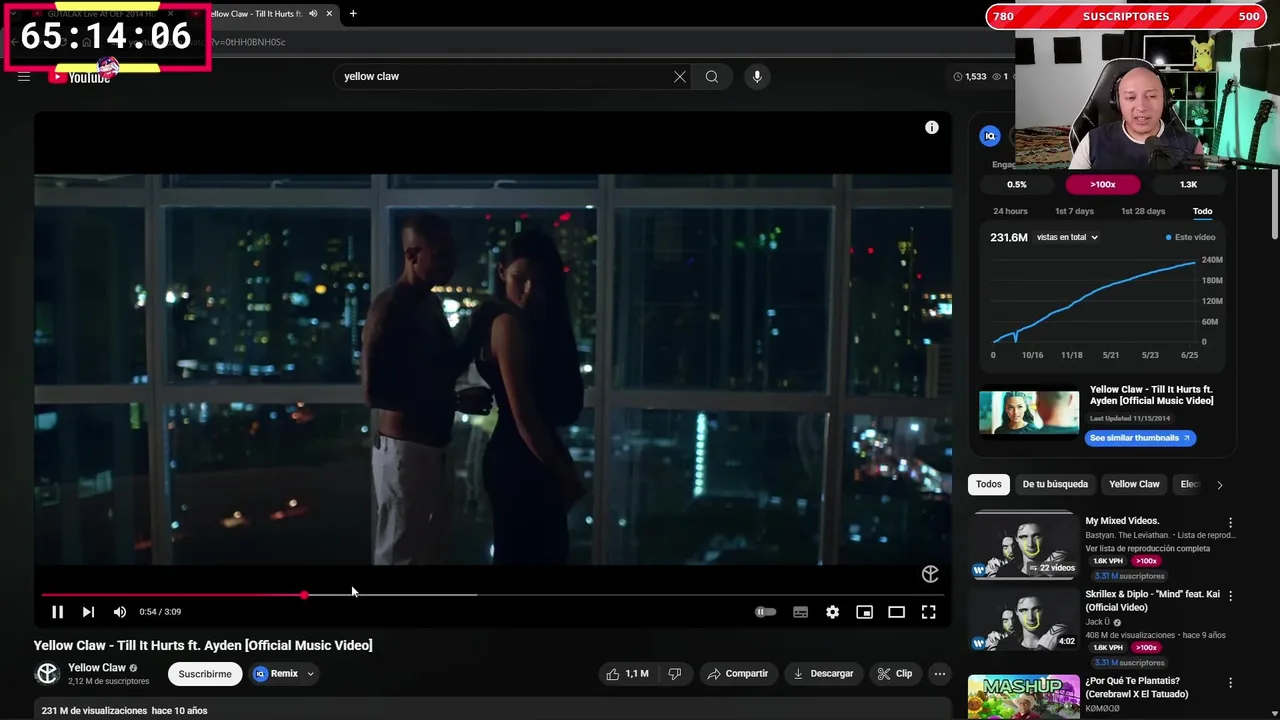This screenshot has width=1280, height=720.
Task: Open Yellow Claw channel avatar
Action: click(x=47, y=674)
